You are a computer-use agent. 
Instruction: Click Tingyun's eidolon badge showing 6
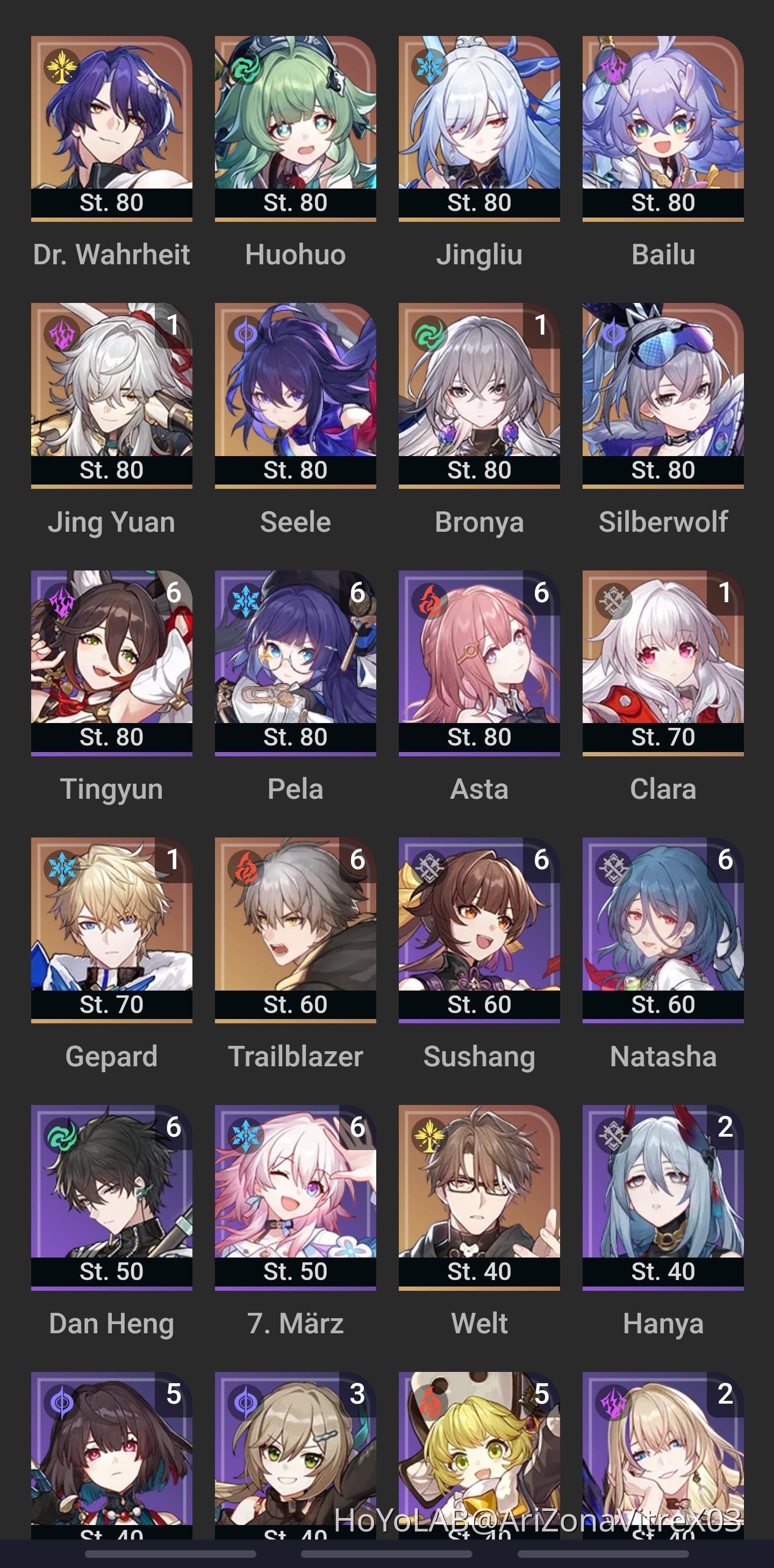pyautogui.click(x=174, y=592)
